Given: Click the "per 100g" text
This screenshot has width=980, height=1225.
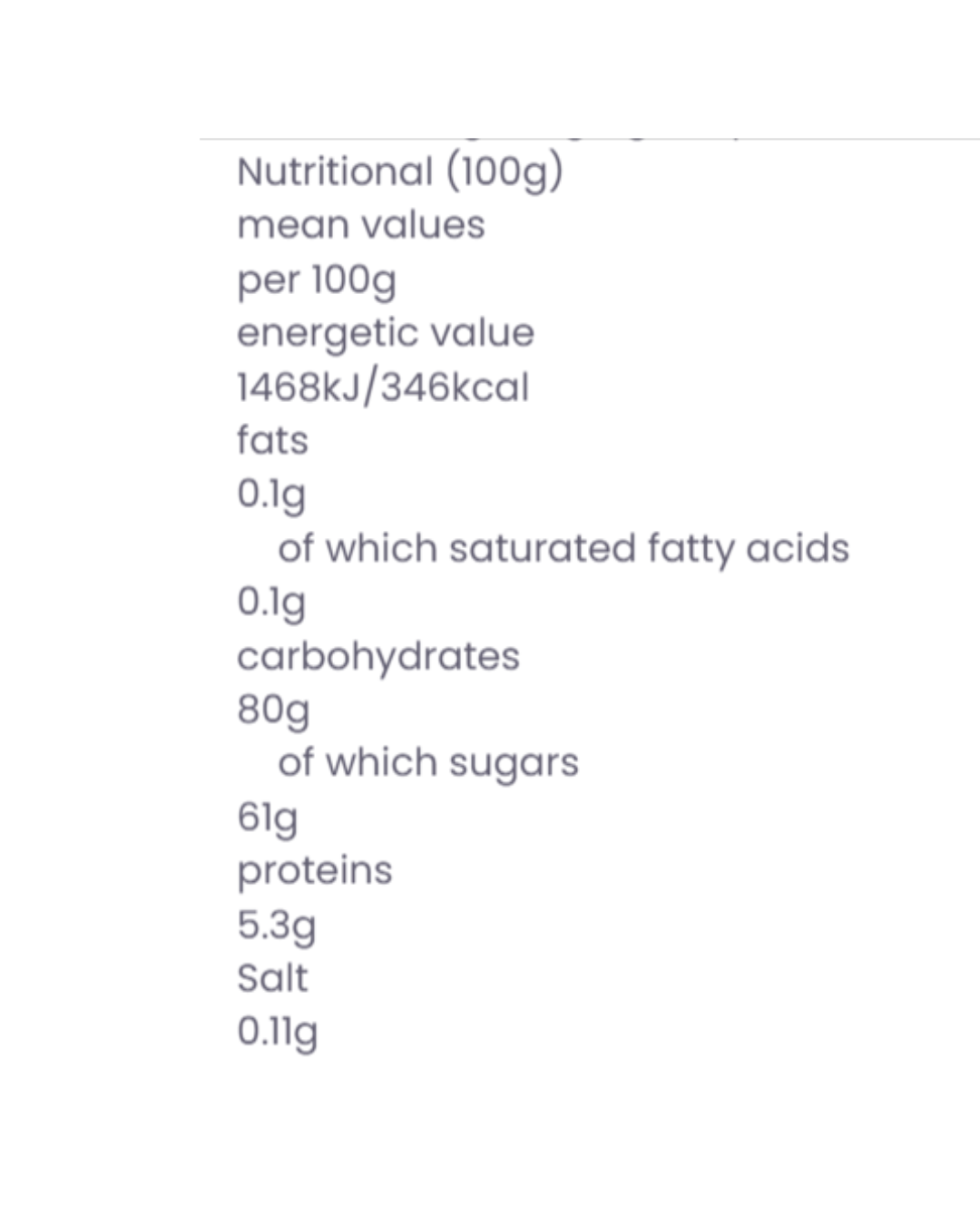Looking at the screenshot, I should pos(316,279).
